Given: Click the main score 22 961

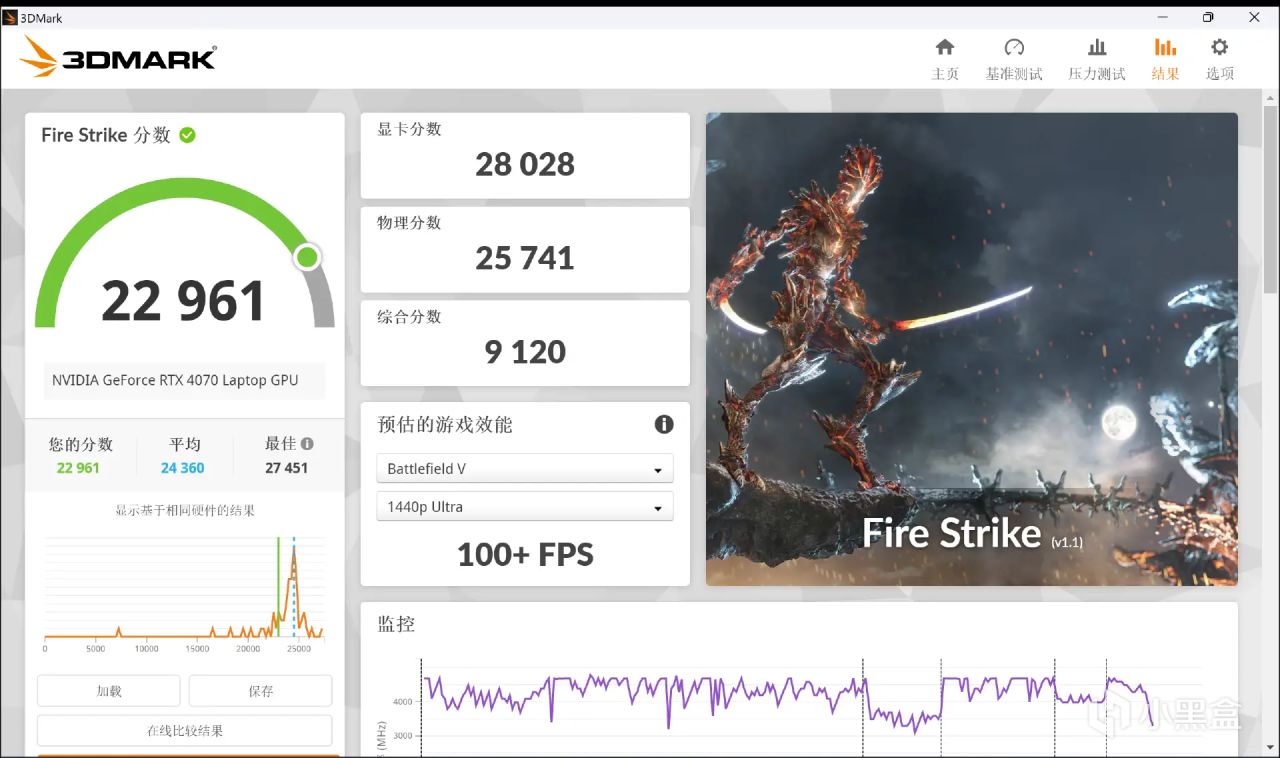Looking at the screenshot, I should (x=184, y=301).
